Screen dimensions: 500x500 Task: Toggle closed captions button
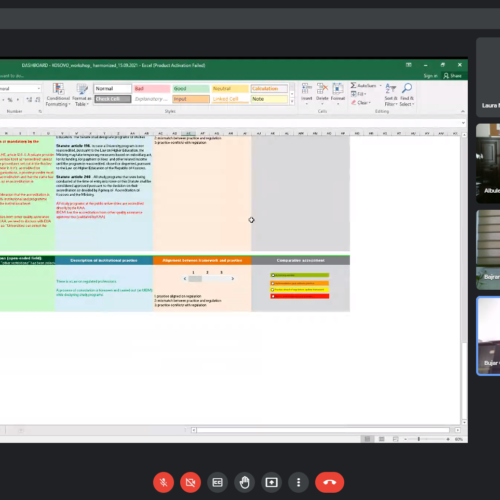click(217, 482)
